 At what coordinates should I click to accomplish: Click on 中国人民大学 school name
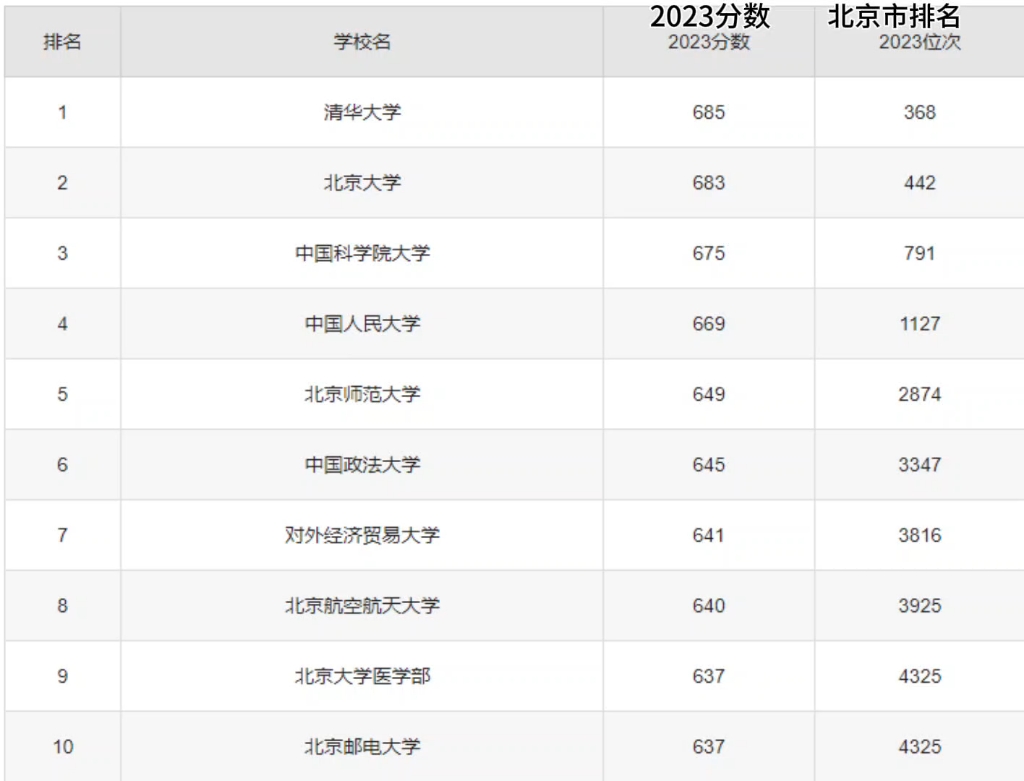click(362, 324)
